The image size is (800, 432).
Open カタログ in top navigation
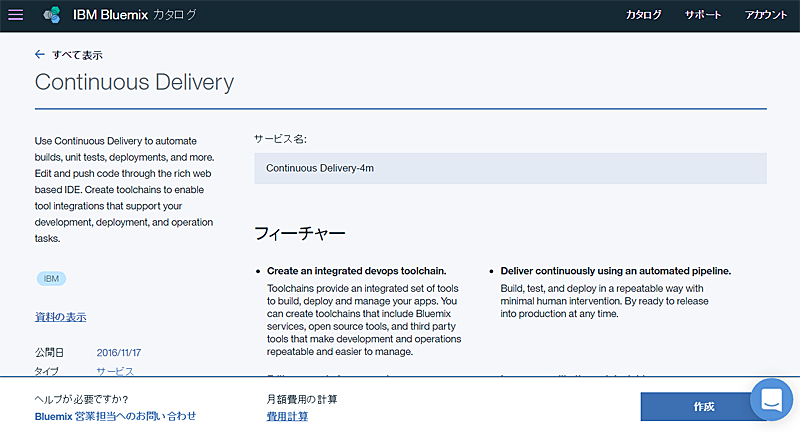643,15
